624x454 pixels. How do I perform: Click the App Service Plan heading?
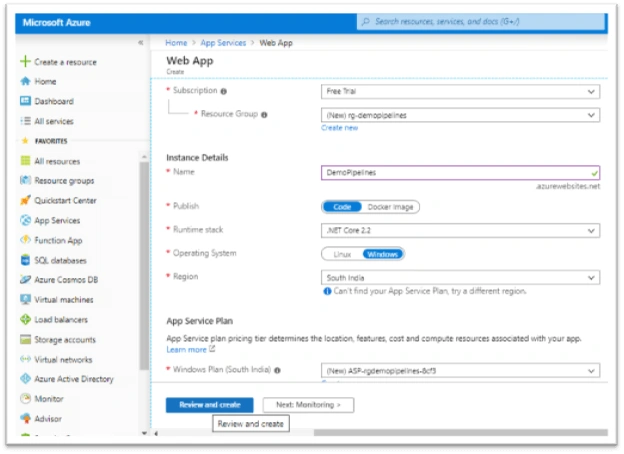point(199,321)
